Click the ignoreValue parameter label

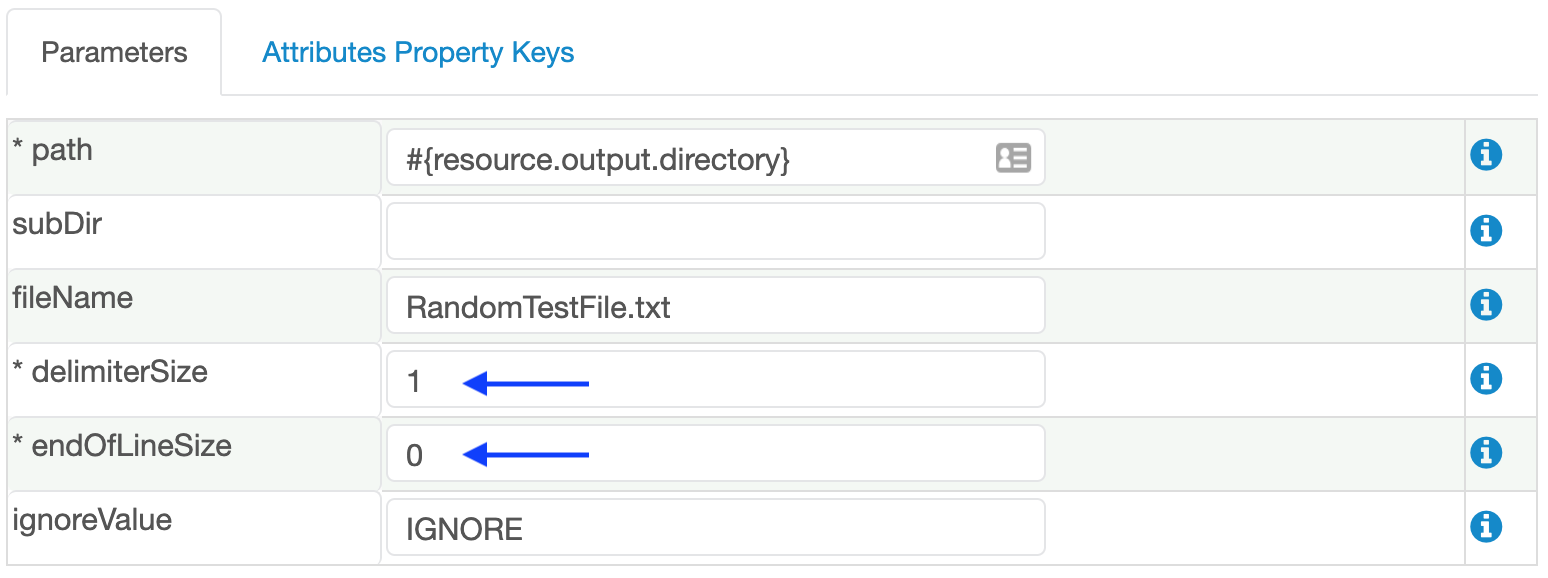(x=92, y=520)
